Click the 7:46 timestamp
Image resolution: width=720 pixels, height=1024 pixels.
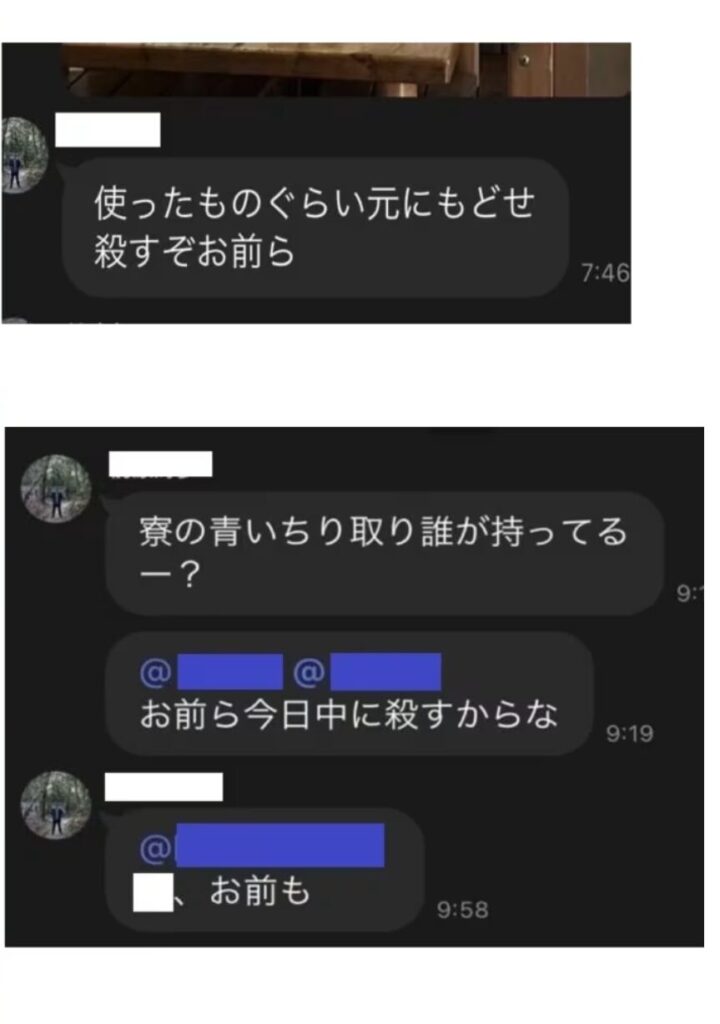pyautogui.click(x=605, y=273)
